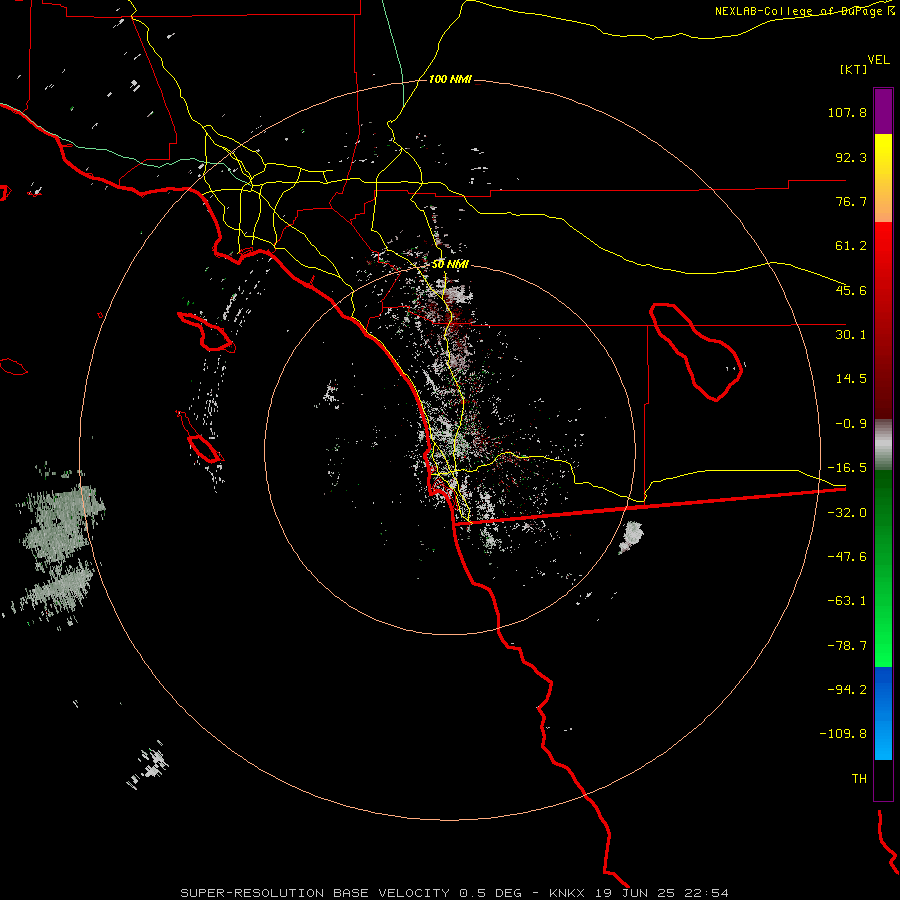Click the 50 NMI range ring label

click(x=450, y=265)
